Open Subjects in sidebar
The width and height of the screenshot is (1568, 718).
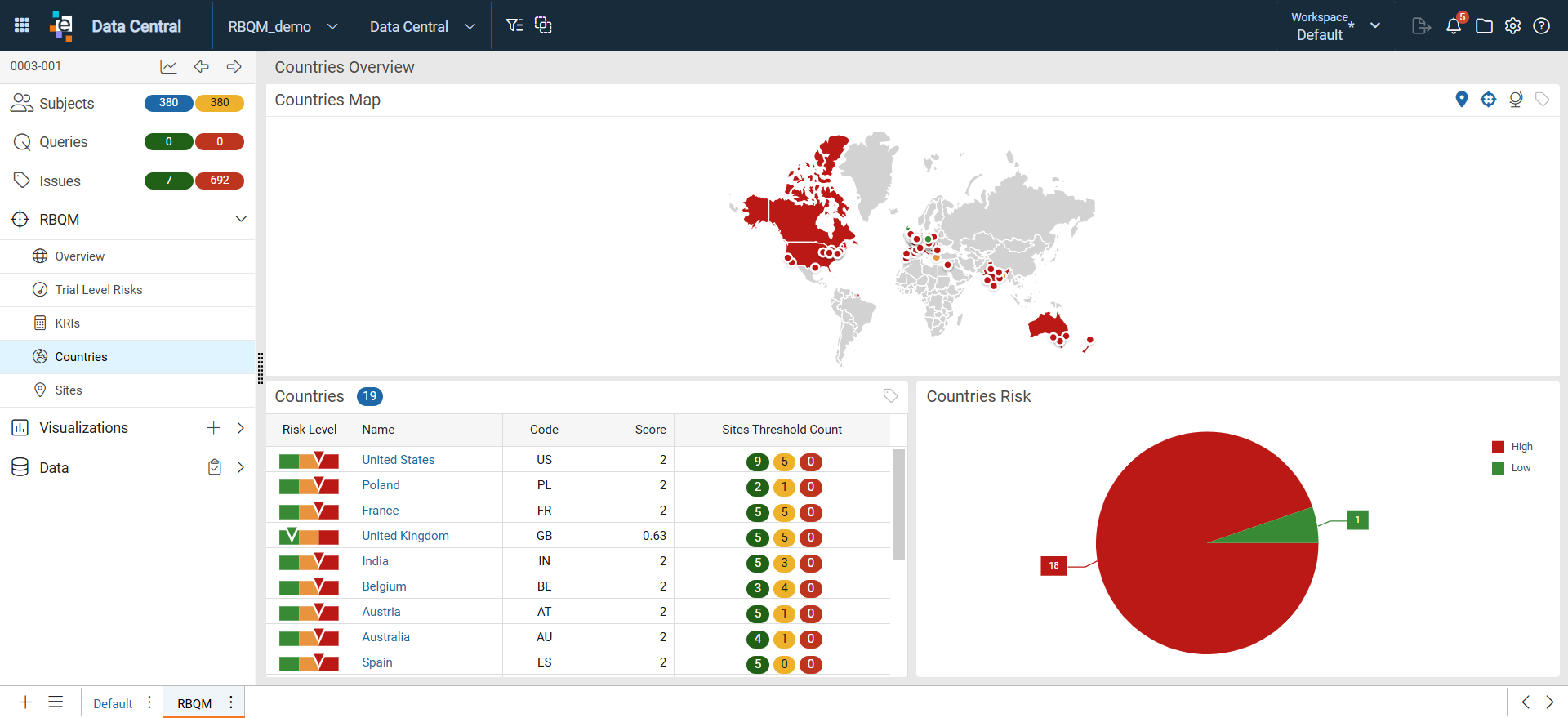[x=67, y=103]
